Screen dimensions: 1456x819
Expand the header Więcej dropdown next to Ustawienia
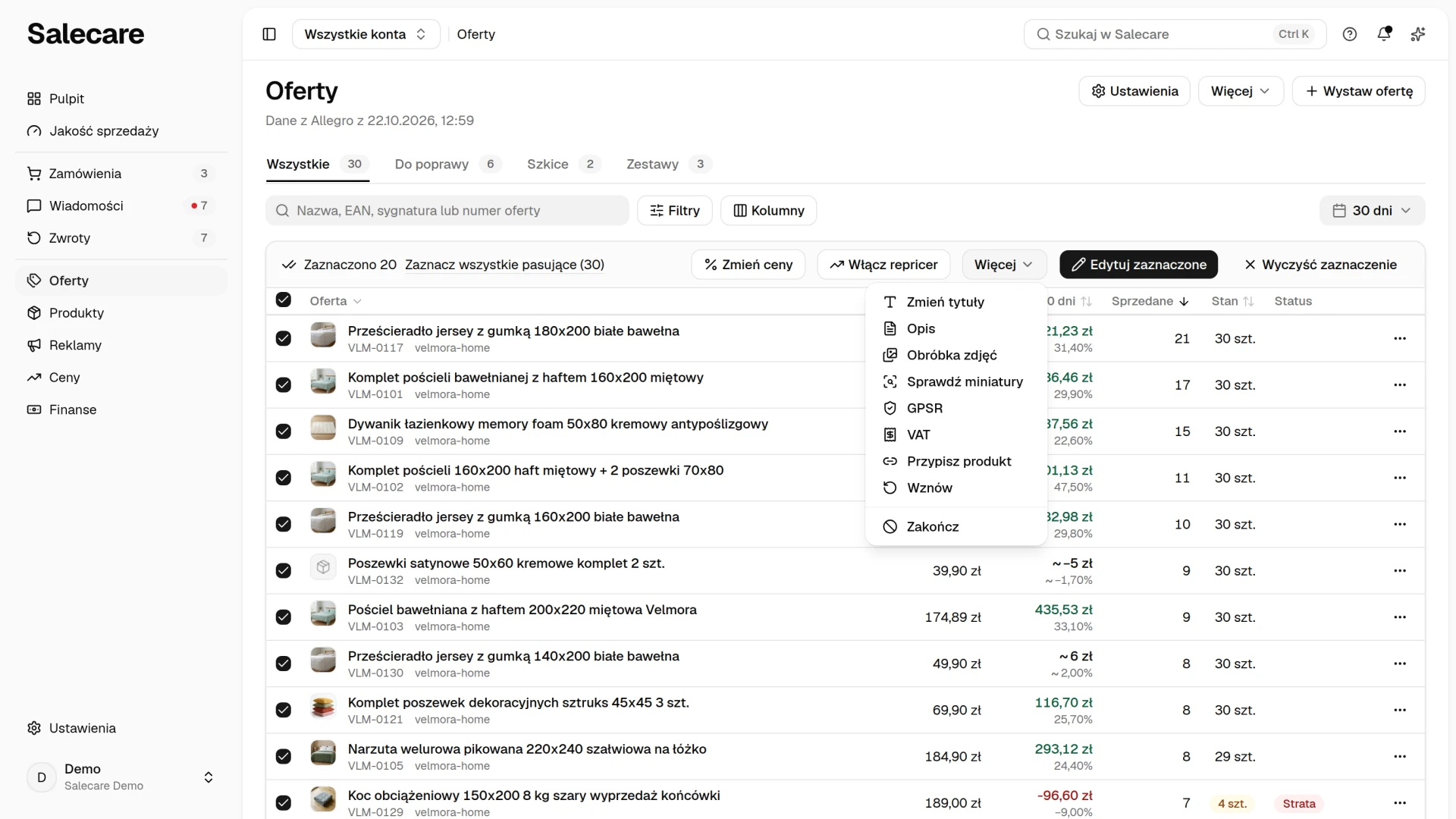coord(1241,91)
